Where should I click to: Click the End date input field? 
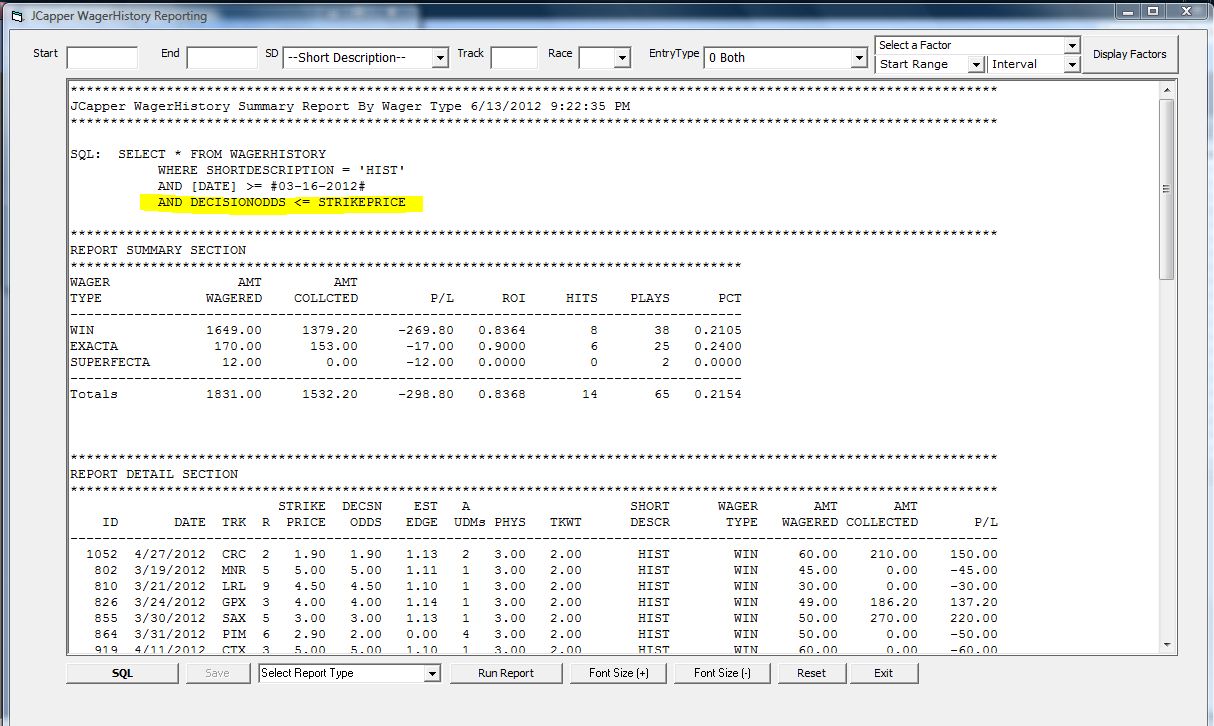[222, 57]
